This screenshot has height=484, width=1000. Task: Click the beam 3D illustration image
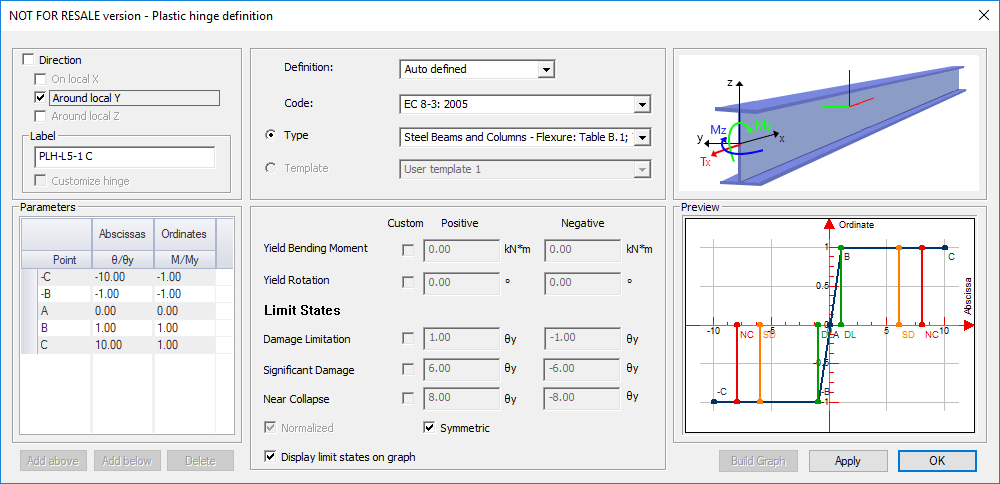(825, 124)
